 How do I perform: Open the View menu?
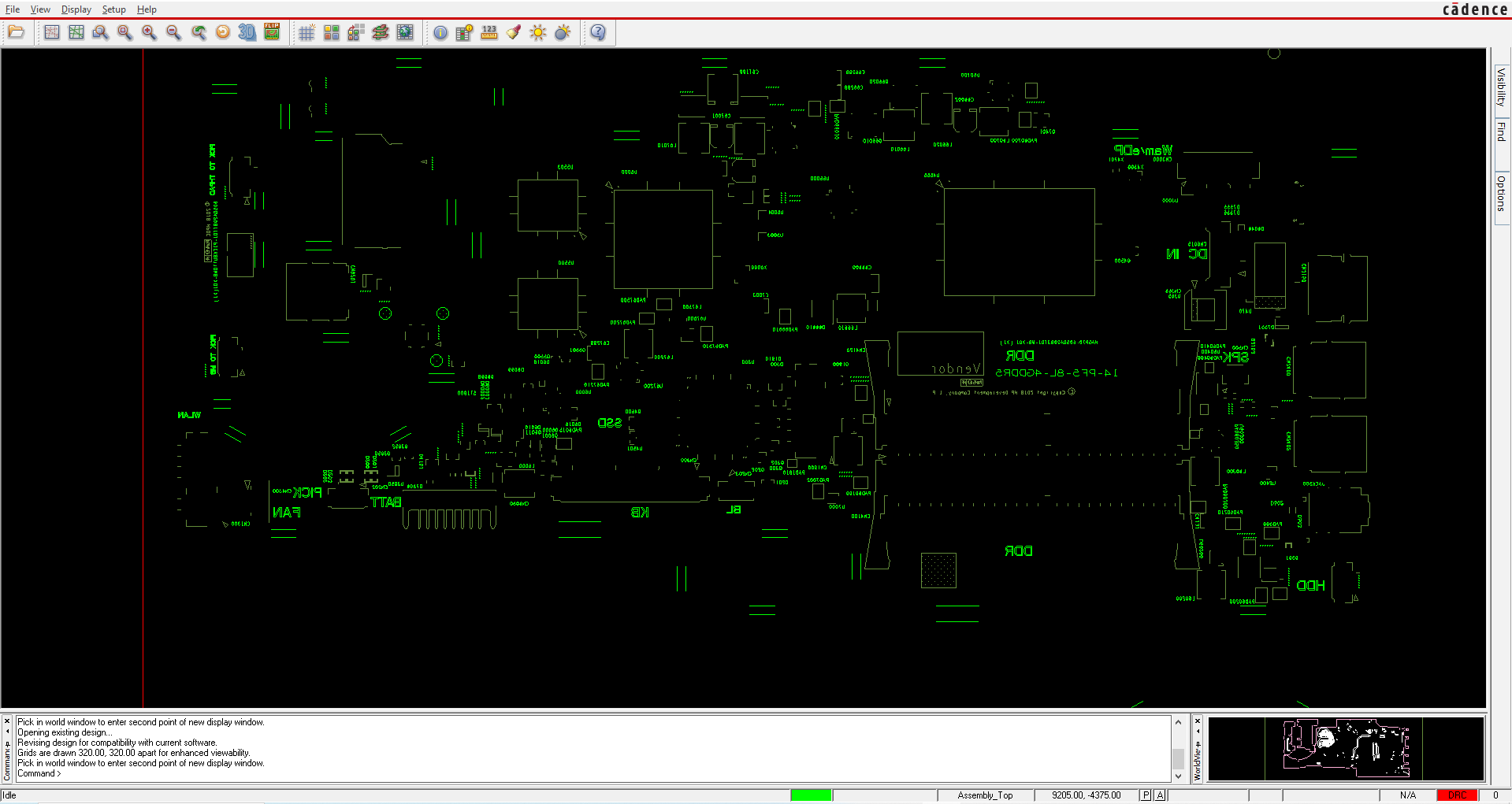click(40, 9)
